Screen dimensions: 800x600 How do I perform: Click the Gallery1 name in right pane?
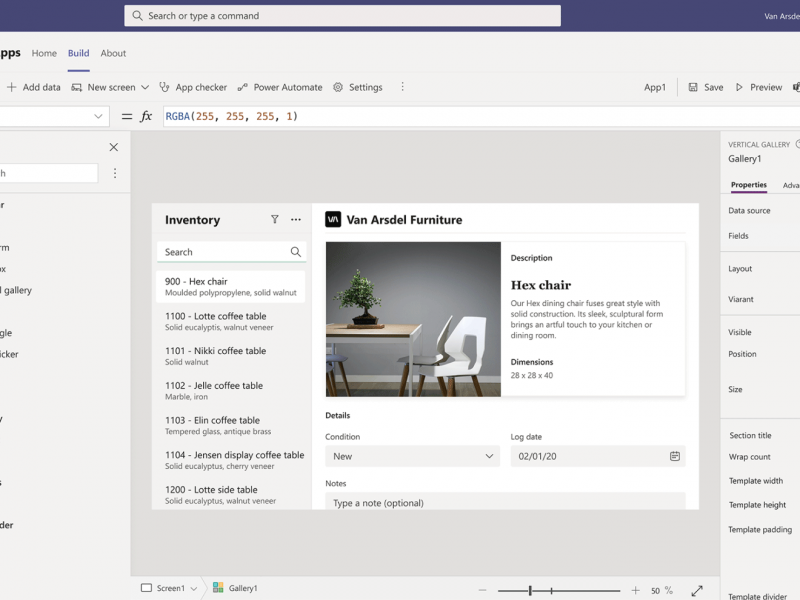coord(744,159)
